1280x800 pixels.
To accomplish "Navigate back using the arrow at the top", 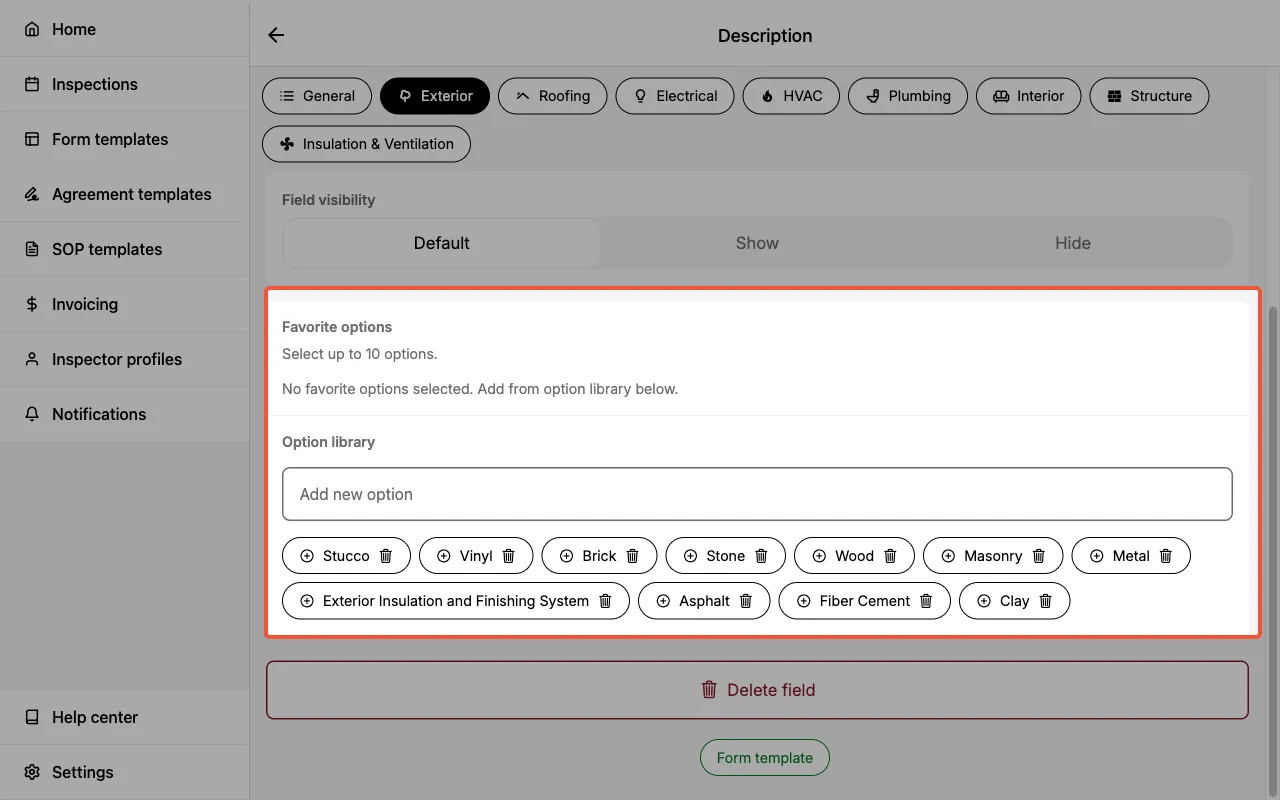I will [x=276, y=34].
